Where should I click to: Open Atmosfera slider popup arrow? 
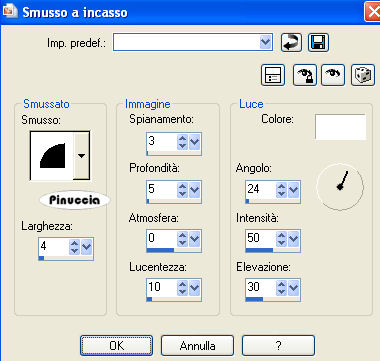[194, 239]
